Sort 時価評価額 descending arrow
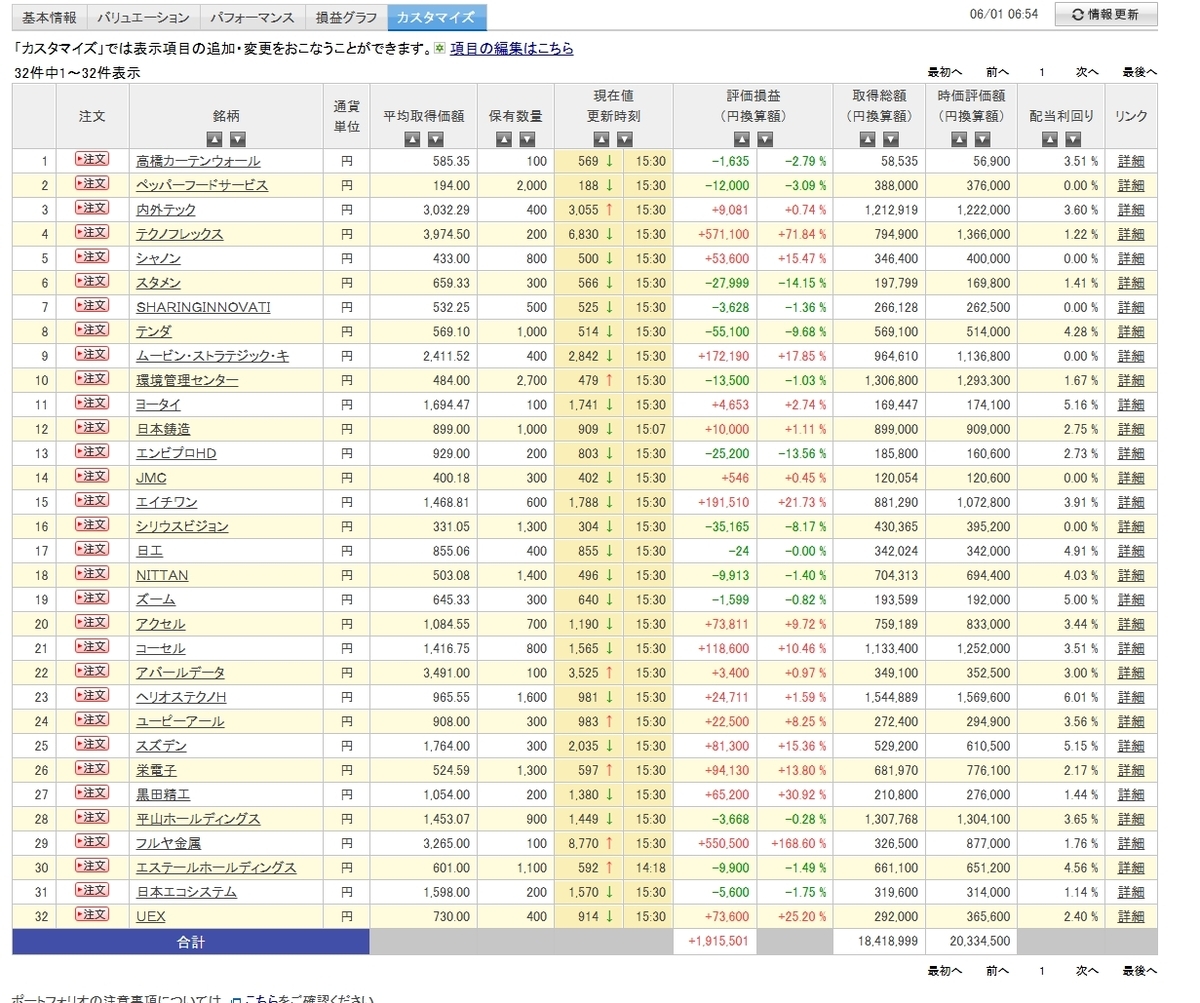1200x1003 pixels. coord(983,140)
